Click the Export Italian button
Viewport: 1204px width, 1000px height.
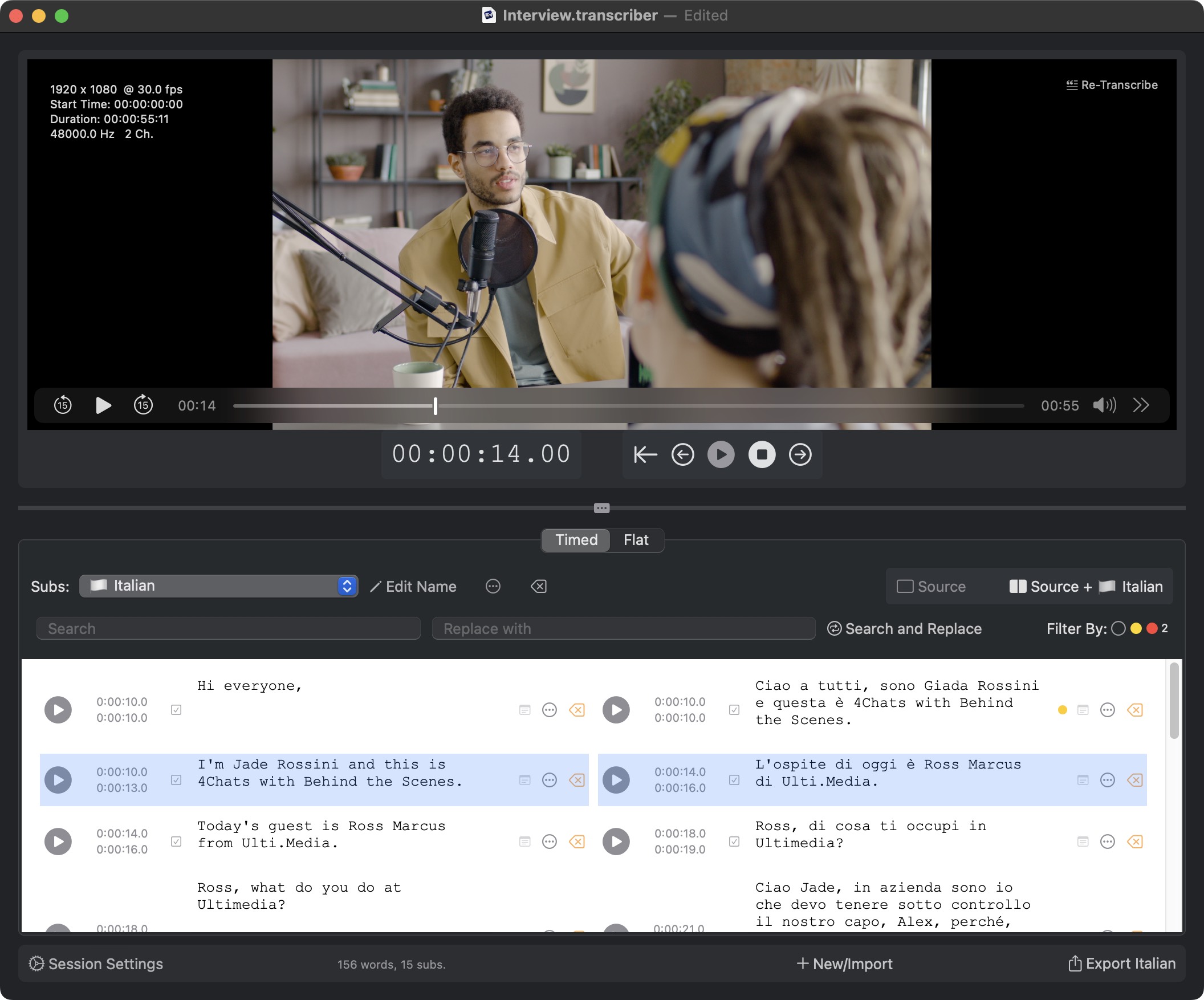pos(1122,964)
